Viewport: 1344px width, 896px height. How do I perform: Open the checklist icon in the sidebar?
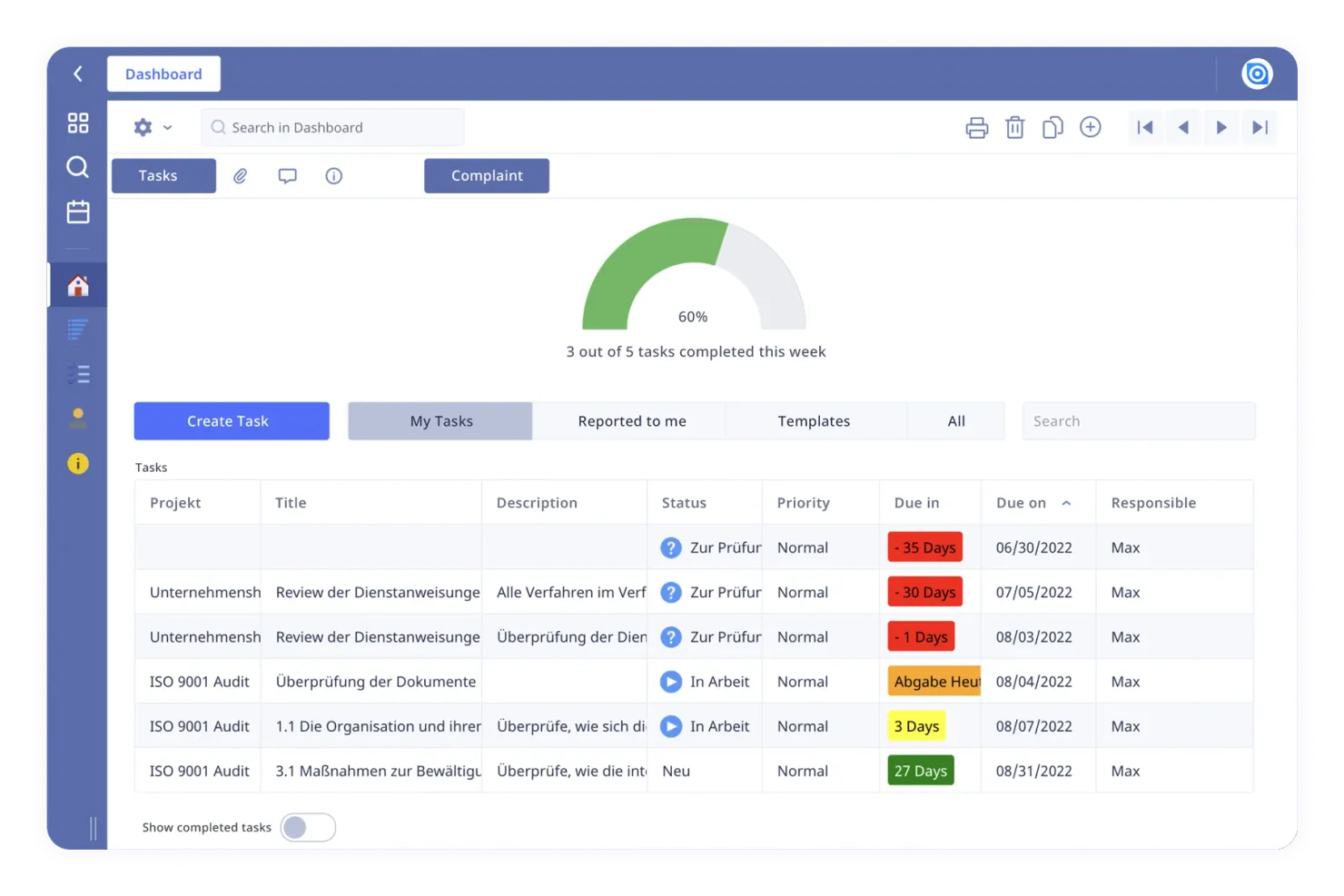(x=78, y=373)
